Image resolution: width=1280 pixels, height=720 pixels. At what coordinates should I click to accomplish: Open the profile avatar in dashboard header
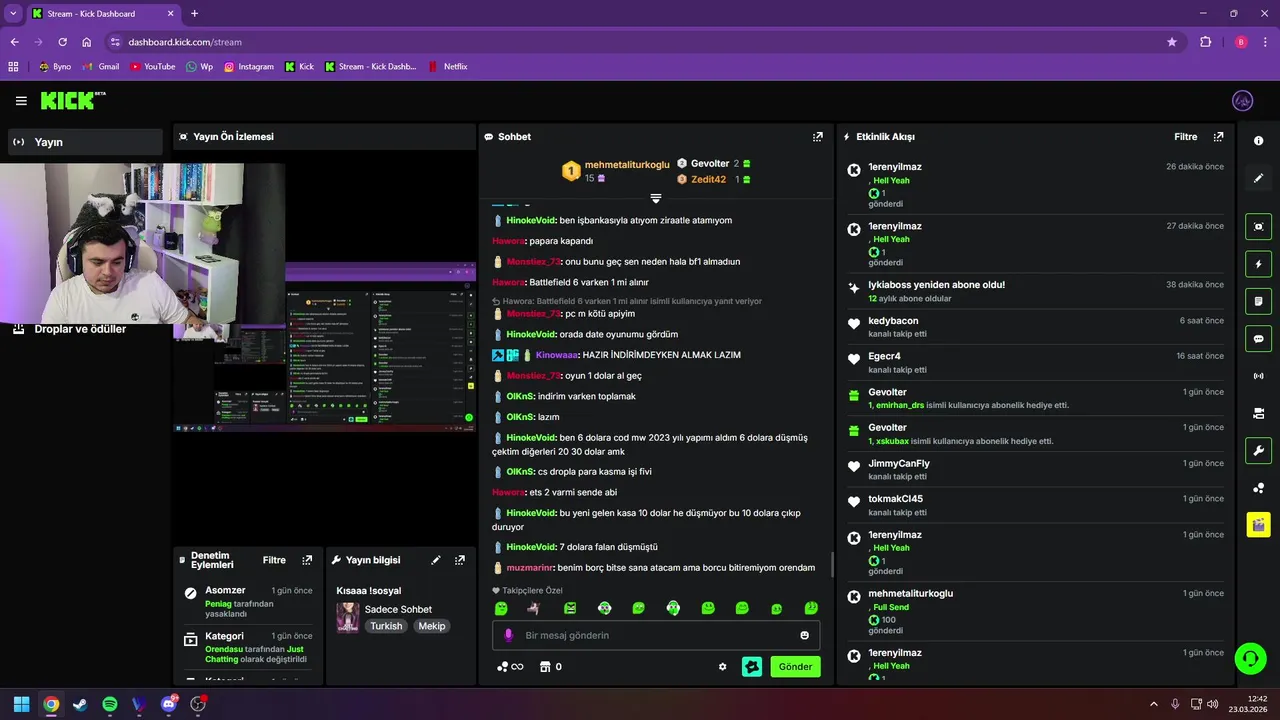tap(1243, 101)
